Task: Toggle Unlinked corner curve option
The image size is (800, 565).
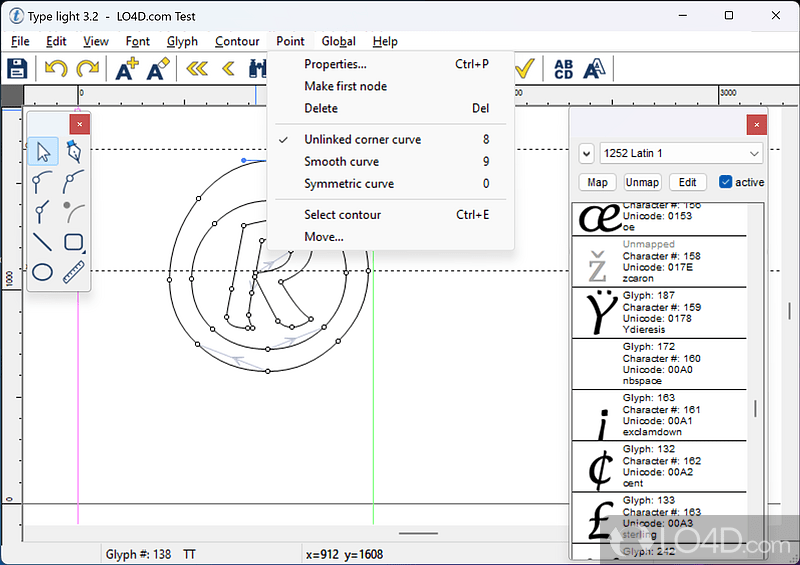Action: [x=390, y=139]
